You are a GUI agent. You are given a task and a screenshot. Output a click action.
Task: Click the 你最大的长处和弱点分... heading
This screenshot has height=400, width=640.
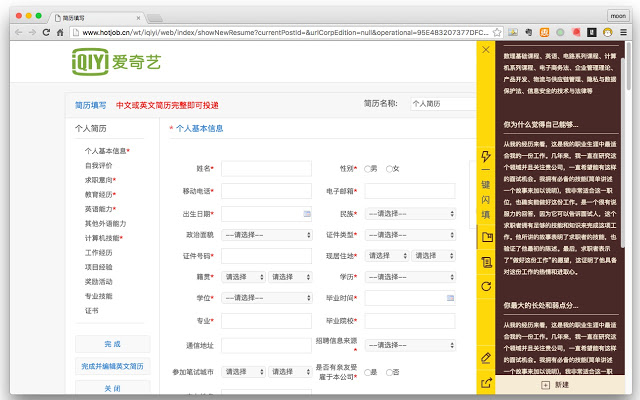coord(540,305)
